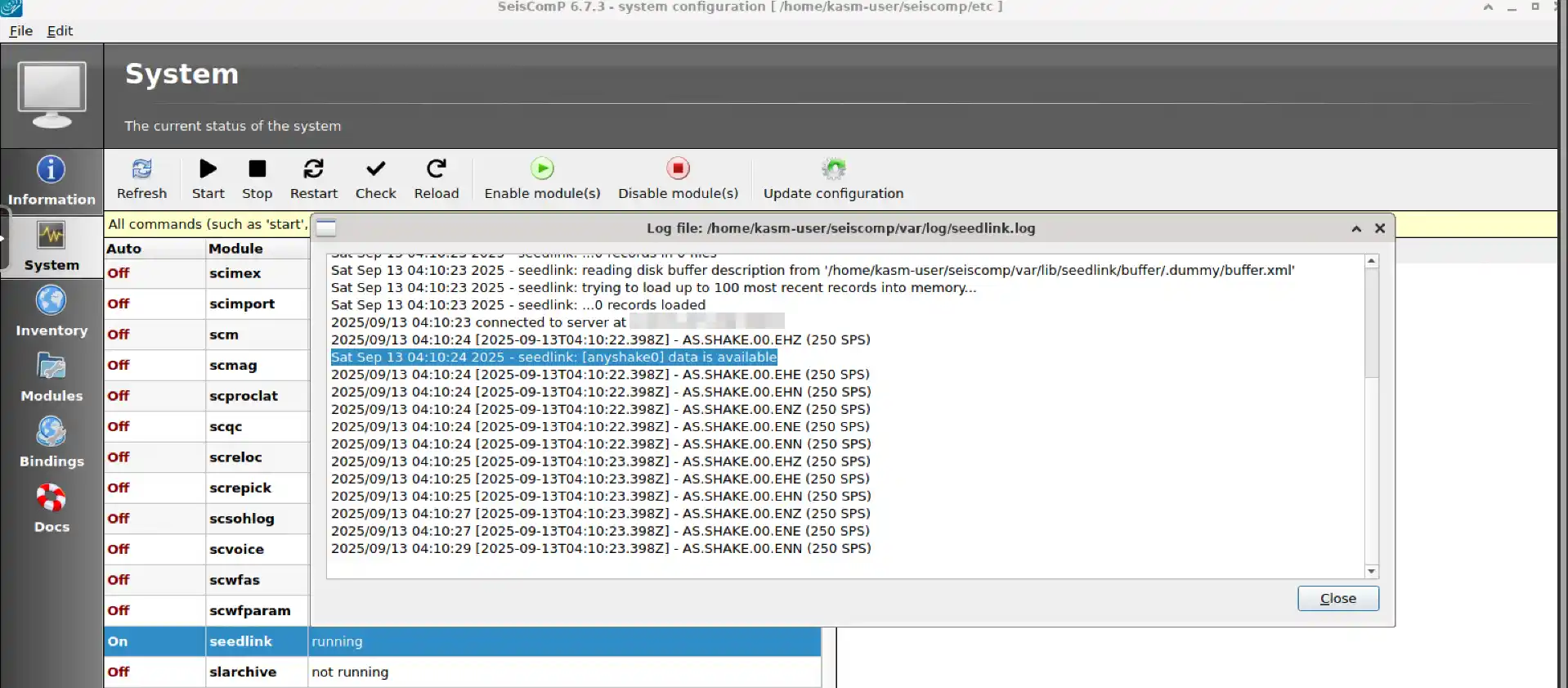Click log scrollbar up arrow

1372,261
